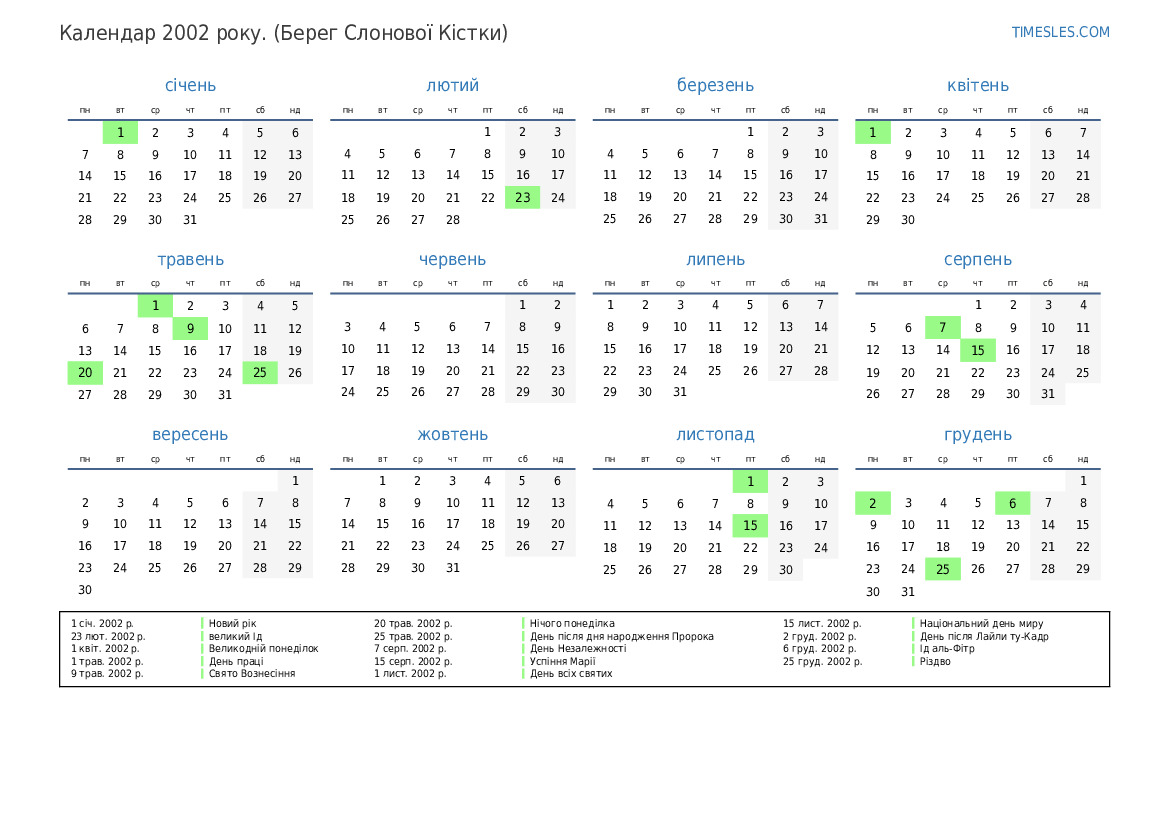This screenshot has height=827, width=1169.
Task: Select day 31 in жовтень
Action: pyautogui.click(x=452, y=568)
